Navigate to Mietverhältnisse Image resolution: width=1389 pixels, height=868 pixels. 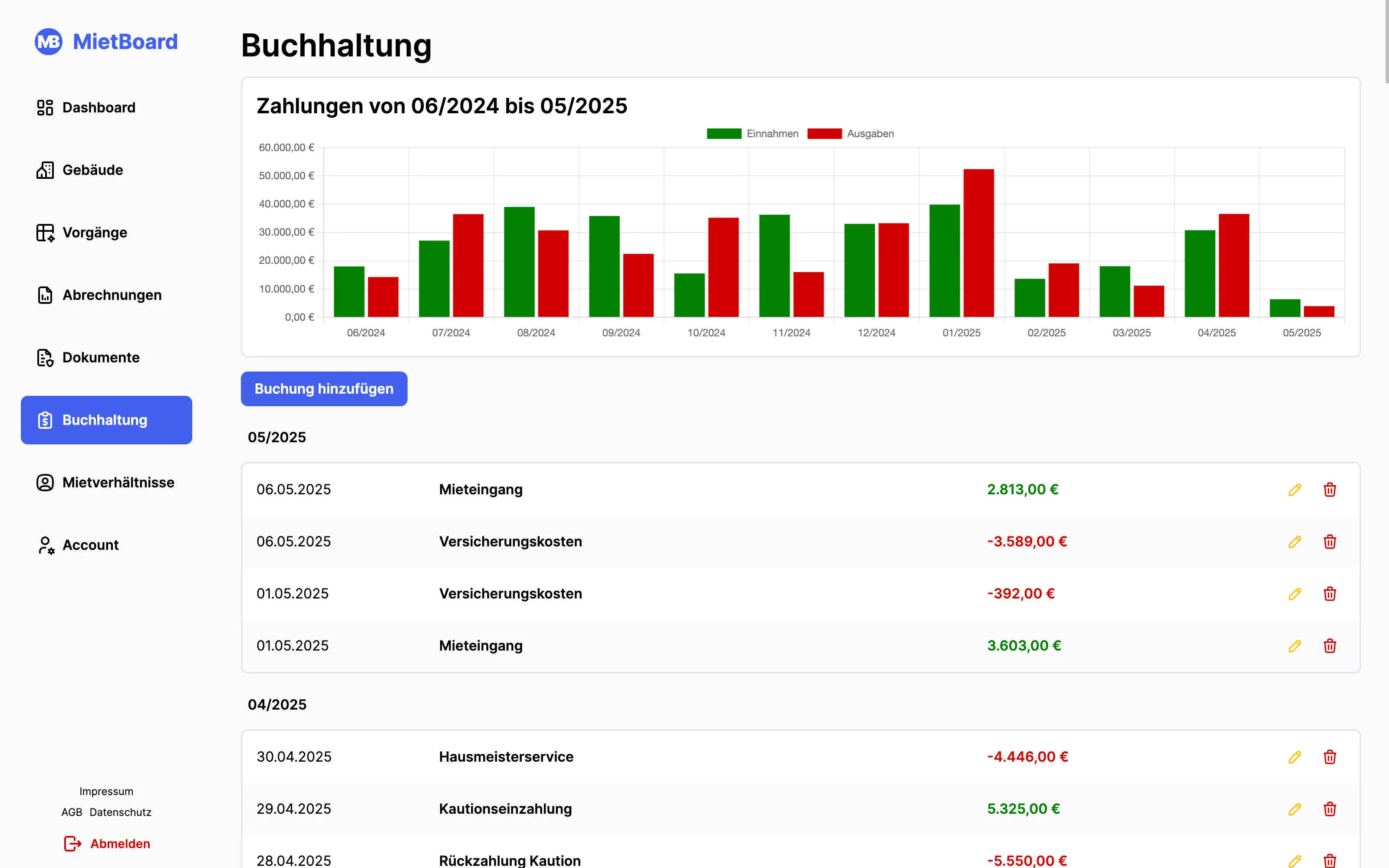[118, 482]
